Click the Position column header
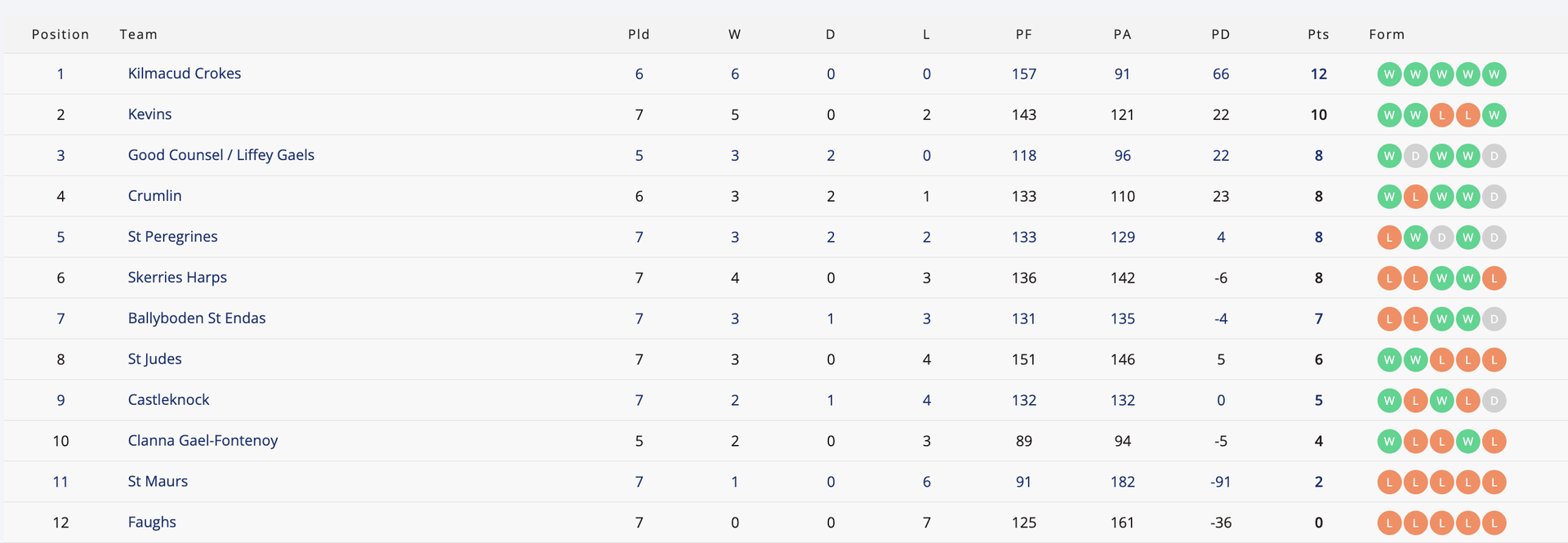 pyautogui.click(x=60, y=34)
